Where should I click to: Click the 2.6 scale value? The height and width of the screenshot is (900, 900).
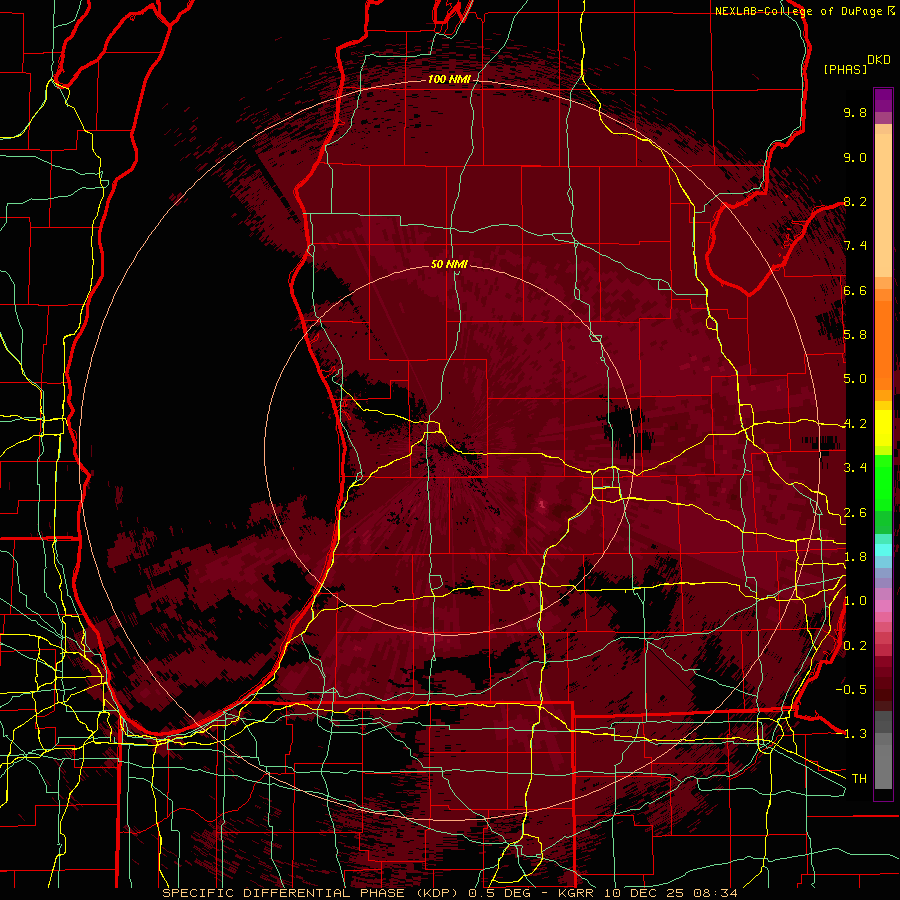click(855, 513)
